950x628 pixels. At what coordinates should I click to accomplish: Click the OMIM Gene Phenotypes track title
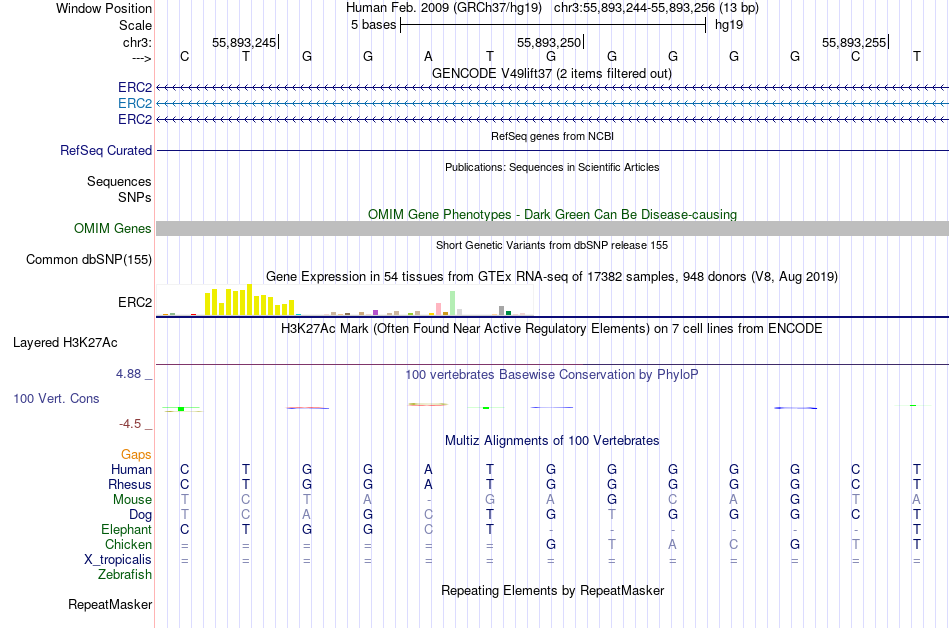pyautogui.click(x=552, y=214)
